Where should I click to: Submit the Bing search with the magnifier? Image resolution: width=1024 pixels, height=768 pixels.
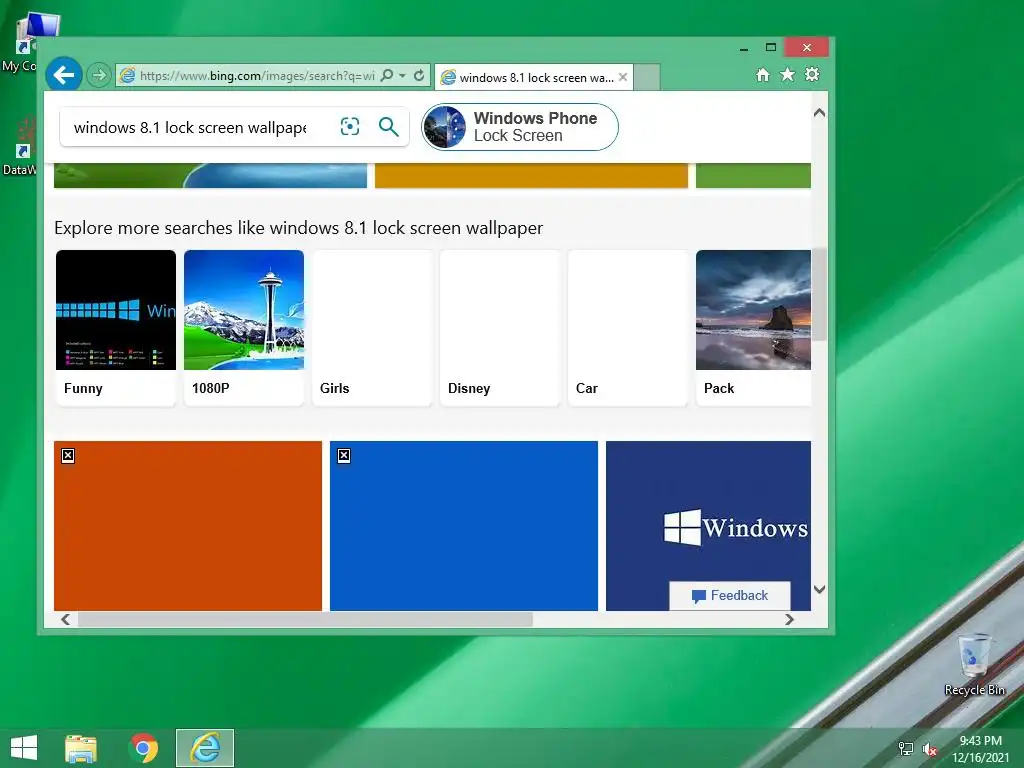[x=389, y=127]
